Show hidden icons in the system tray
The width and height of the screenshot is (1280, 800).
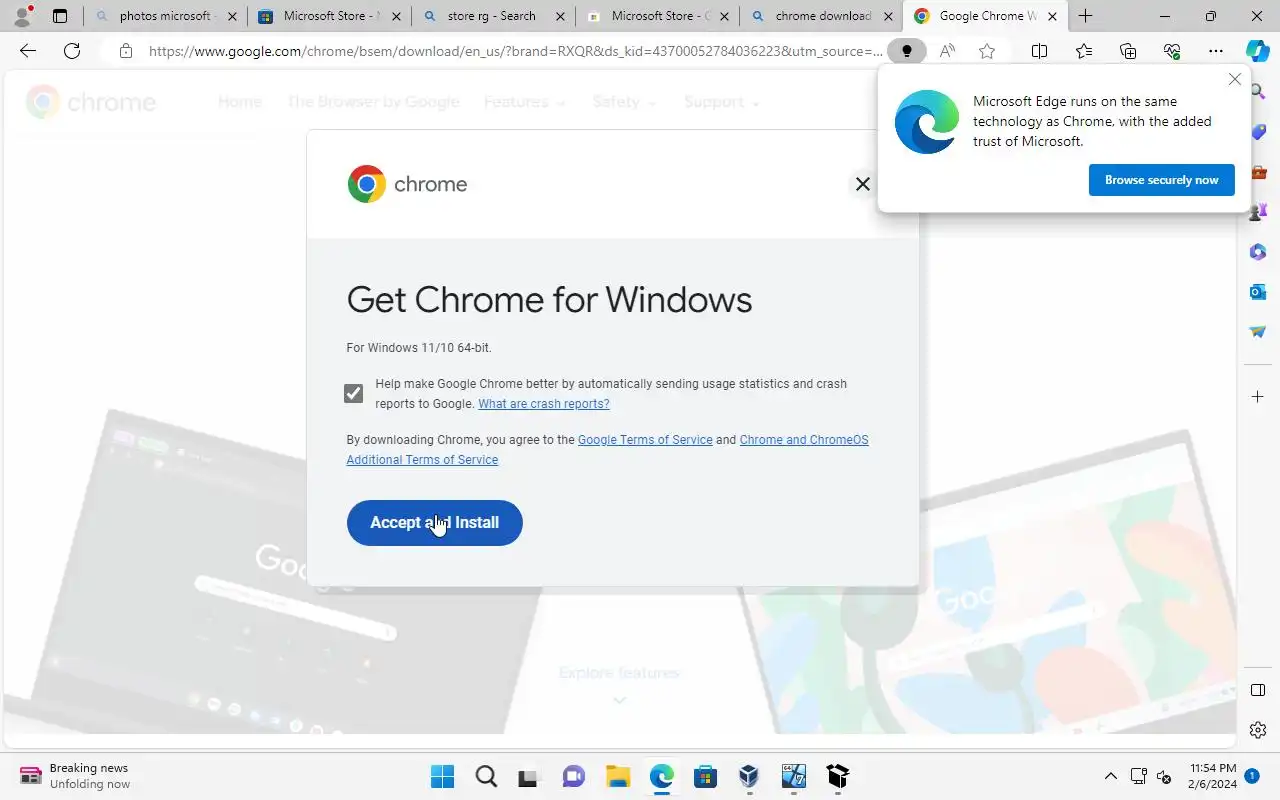pyautogui.click(x=1110, y=776)
